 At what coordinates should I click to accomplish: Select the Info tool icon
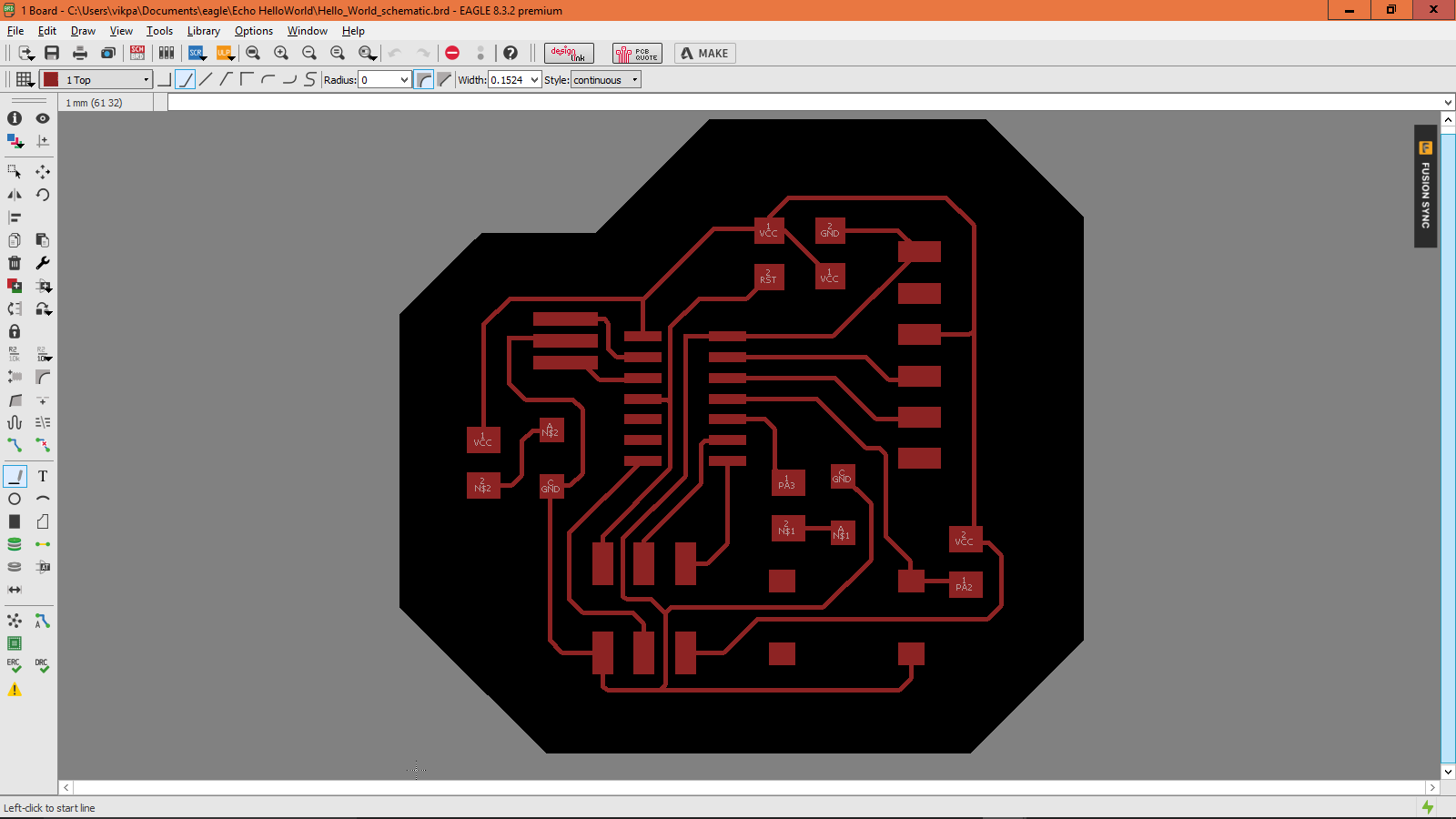[15, 118]
